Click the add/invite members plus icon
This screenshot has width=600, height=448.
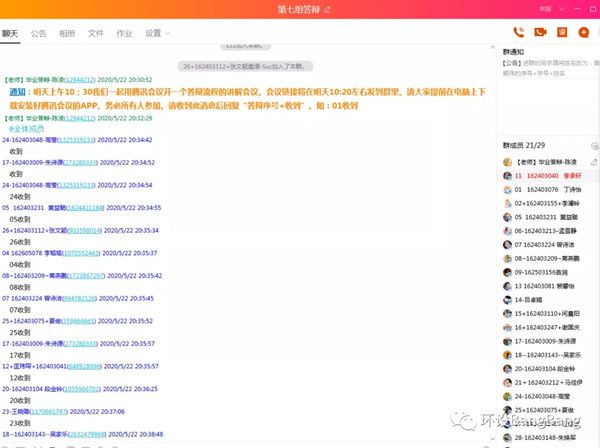tap(583, 33)
